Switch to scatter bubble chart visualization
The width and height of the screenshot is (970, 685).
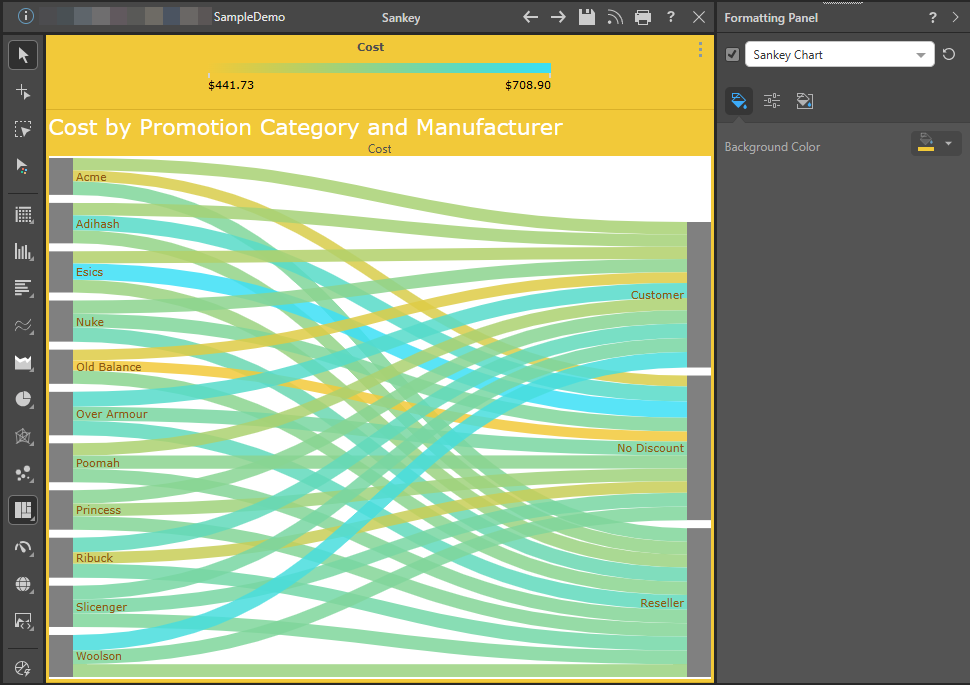coord(23,473)
